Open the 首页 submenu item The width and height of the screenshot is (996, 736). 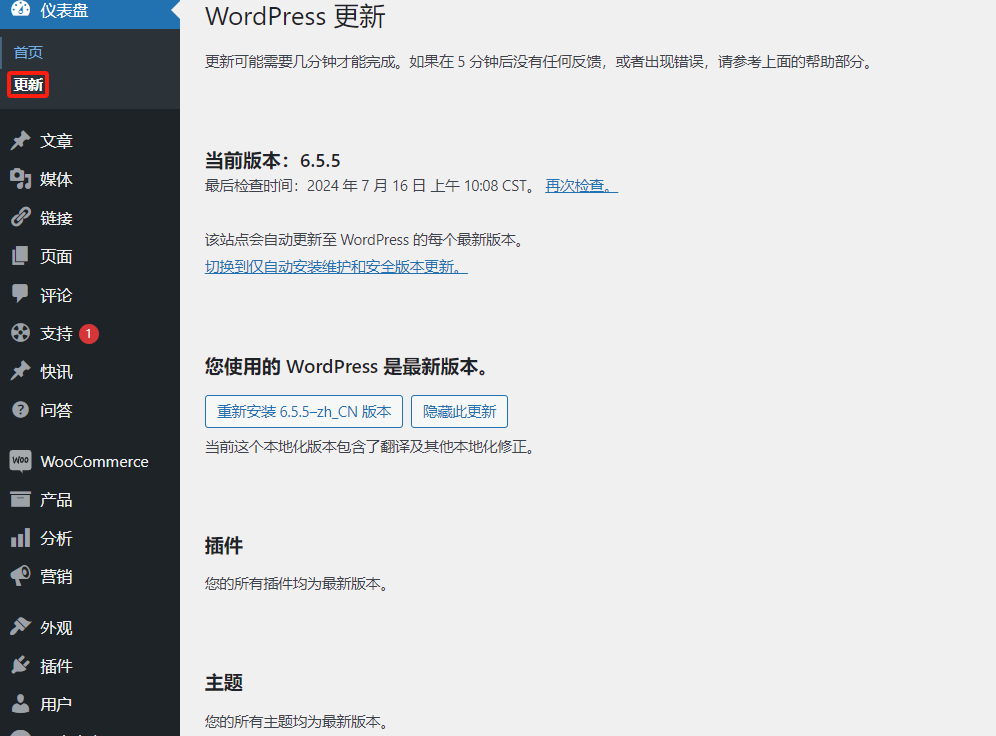click(28, 53)
